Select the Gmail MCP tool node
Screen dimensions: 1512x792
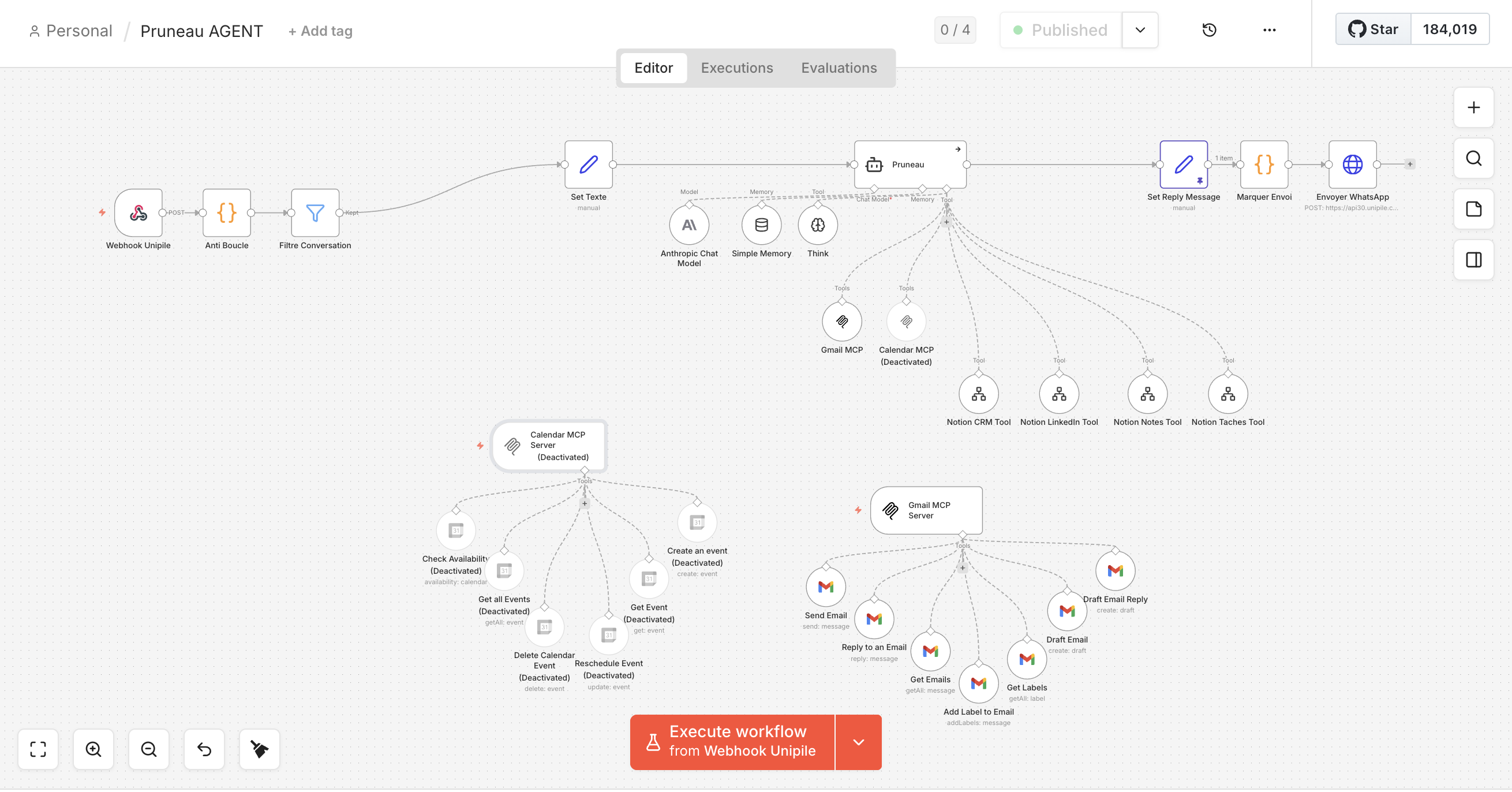[841, 321]
